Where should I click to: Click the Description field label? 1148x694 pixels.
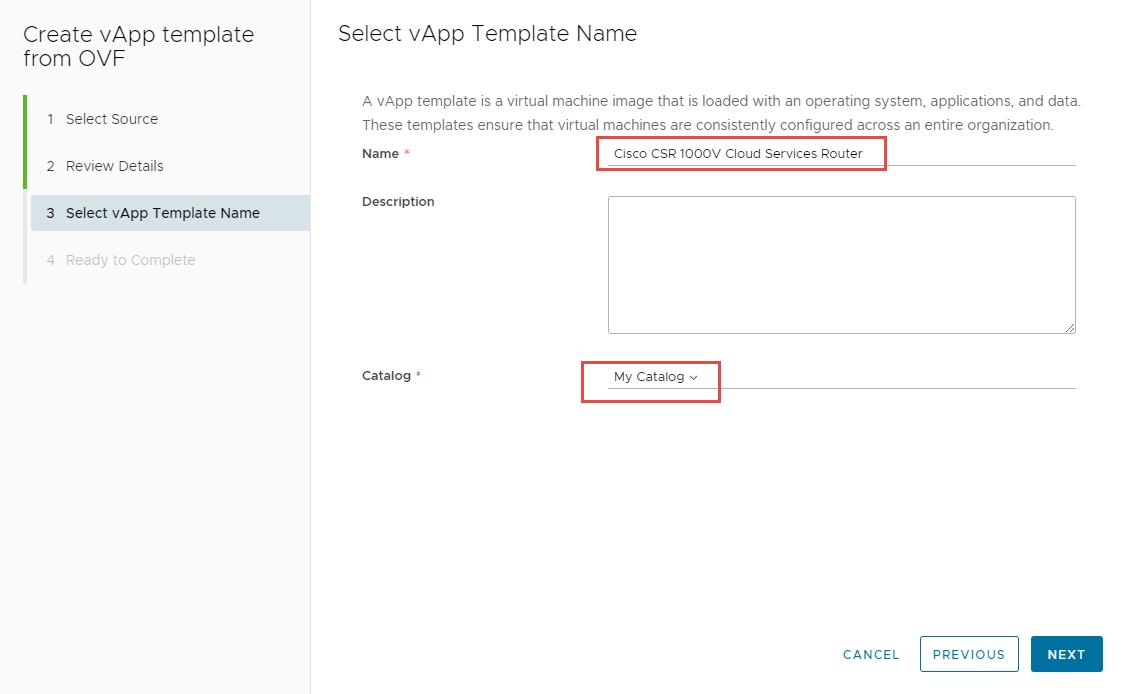[x=398, y=201]
